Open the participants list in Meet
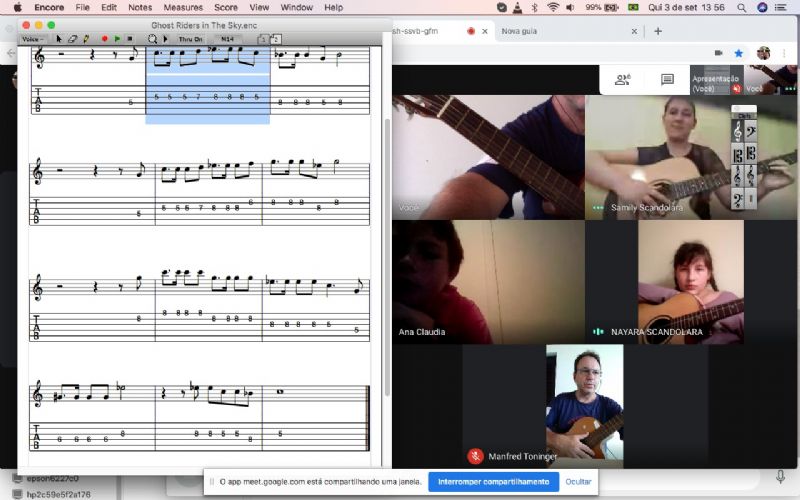800x500 pixels. (622, 80)
